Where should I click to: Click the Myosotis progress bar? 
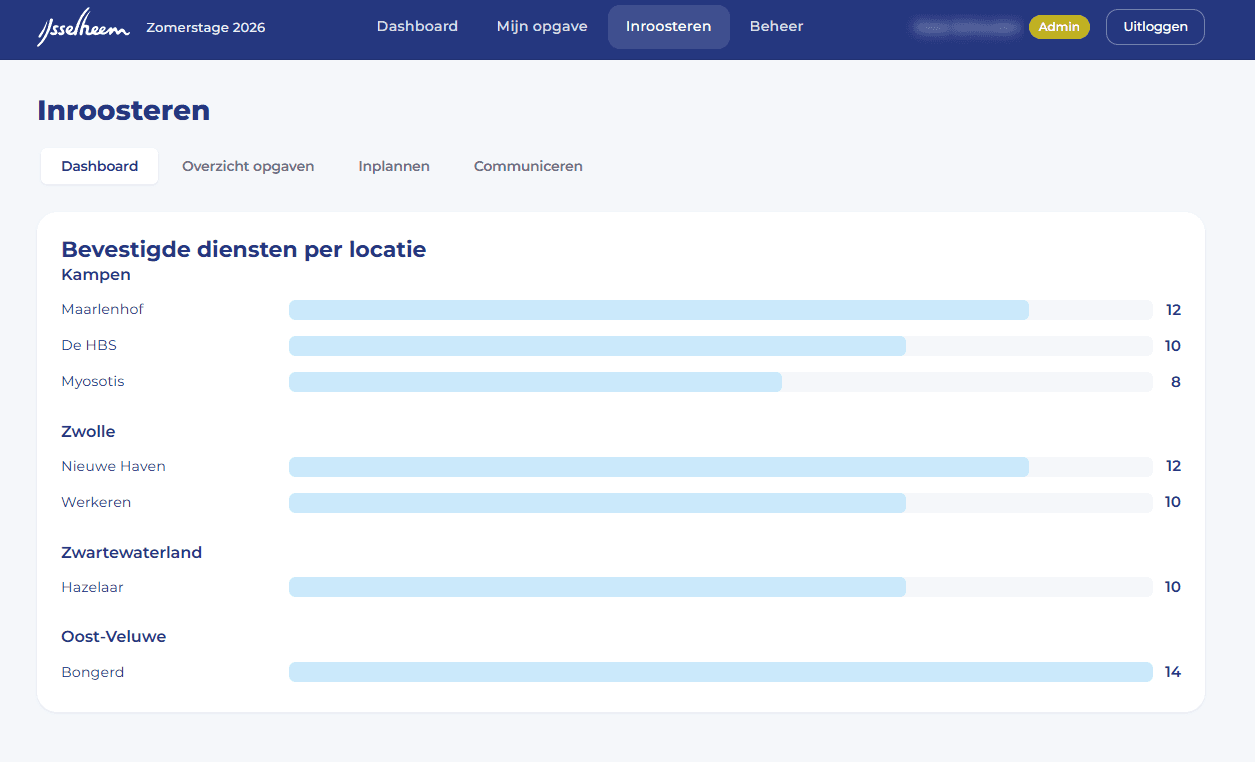pos(721,382)
